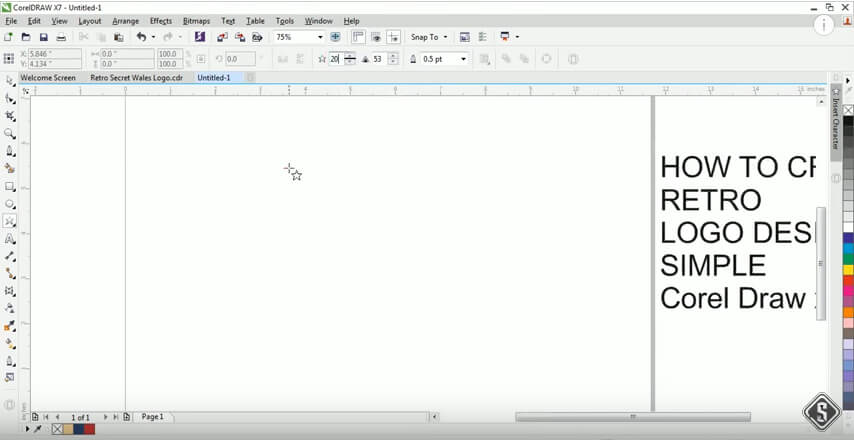Open the Insert Character docker tab
The width and height of the screenshot is (854, 440).
[836, 118]
